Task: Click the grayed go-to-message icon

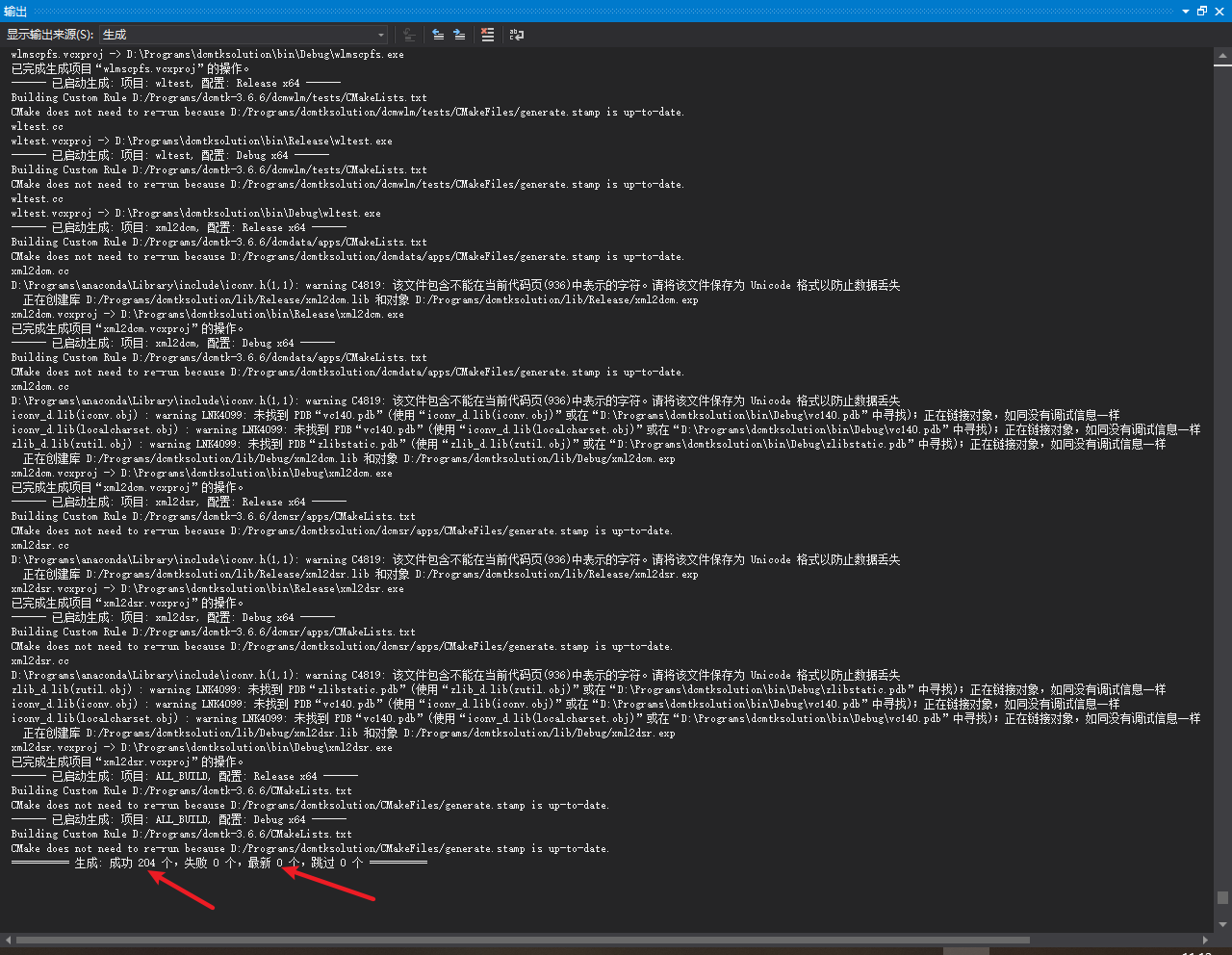Action: coord(409,35)
